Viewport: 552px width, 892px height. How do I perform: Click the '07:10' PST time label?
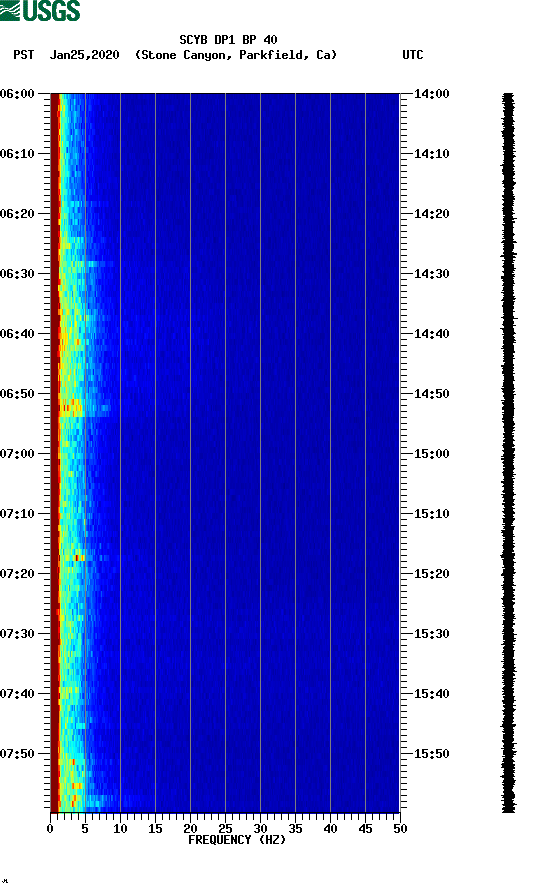coord(18,514)
